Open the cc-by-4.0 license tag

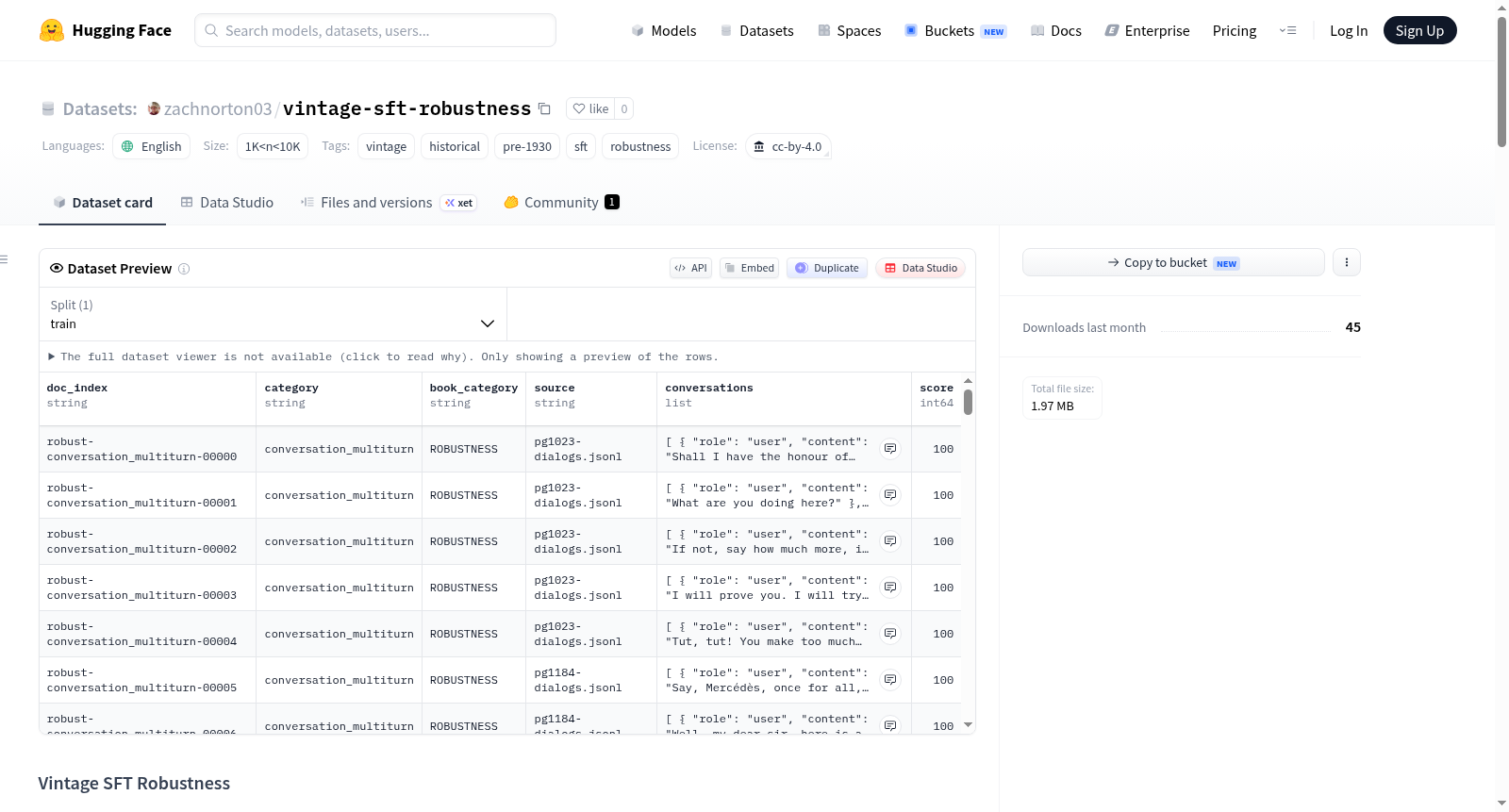coord(788,146)
